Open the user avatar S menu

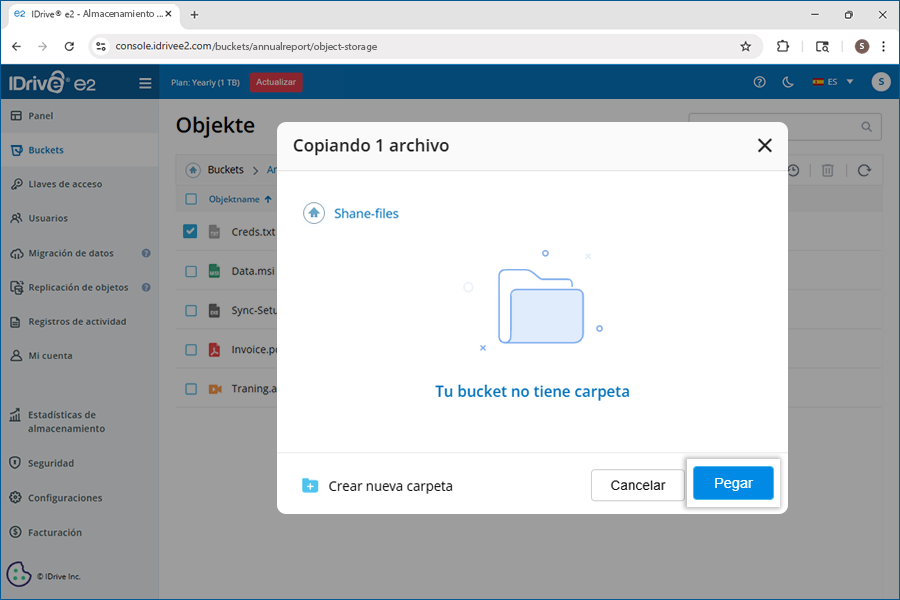pos(881,82)
